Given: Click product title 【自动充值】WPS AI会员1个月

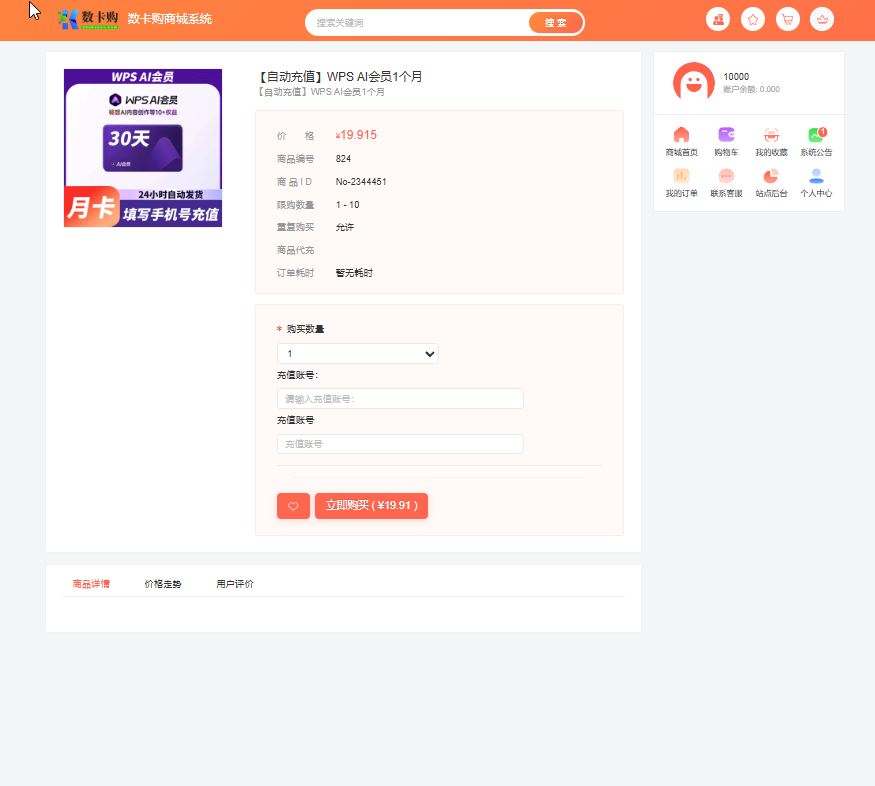Looking at the screenshot, I should click(x=340, y=76).
